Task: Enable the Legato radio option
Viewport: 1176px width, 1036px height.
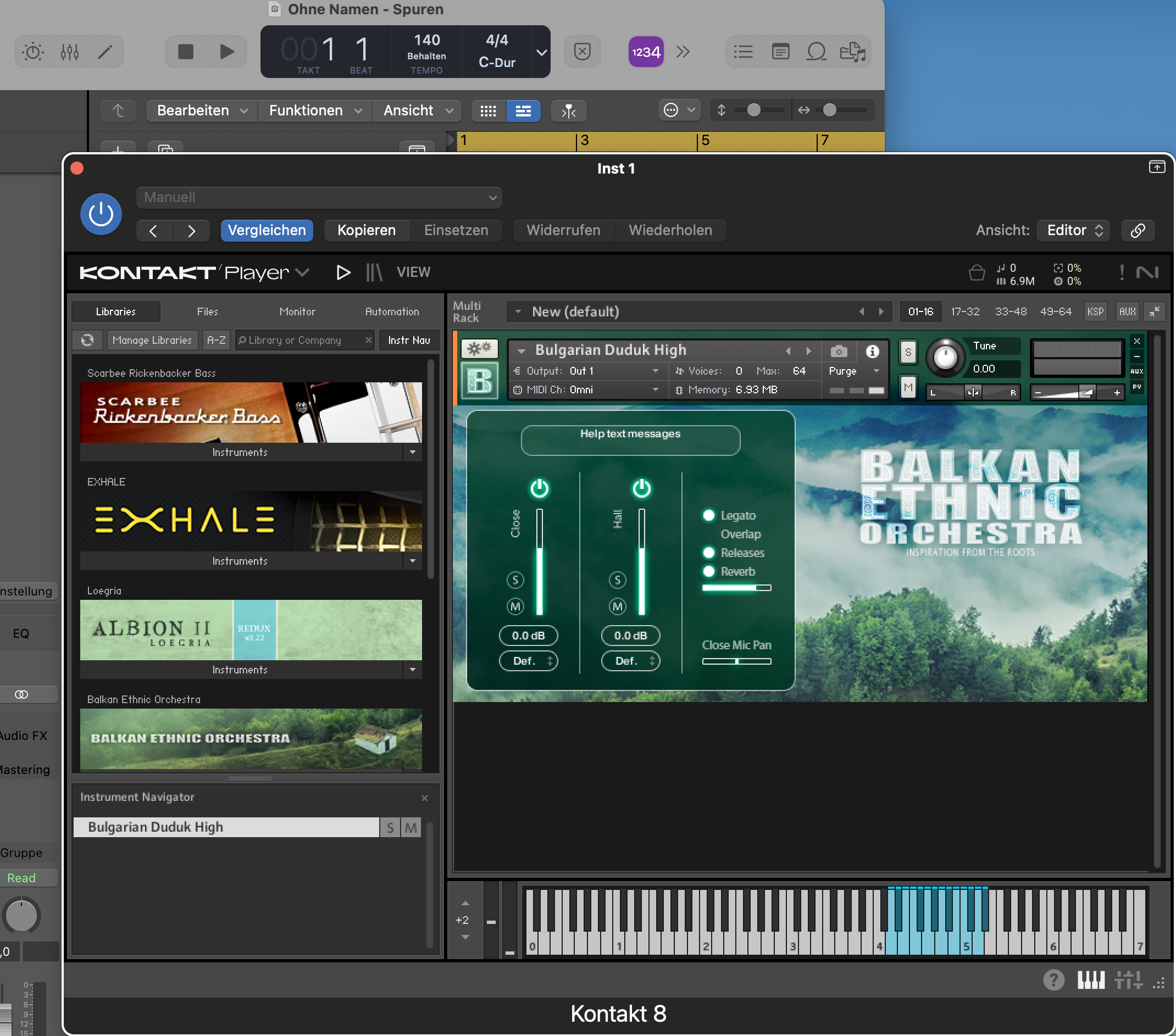Action: (x=709, y=515)
